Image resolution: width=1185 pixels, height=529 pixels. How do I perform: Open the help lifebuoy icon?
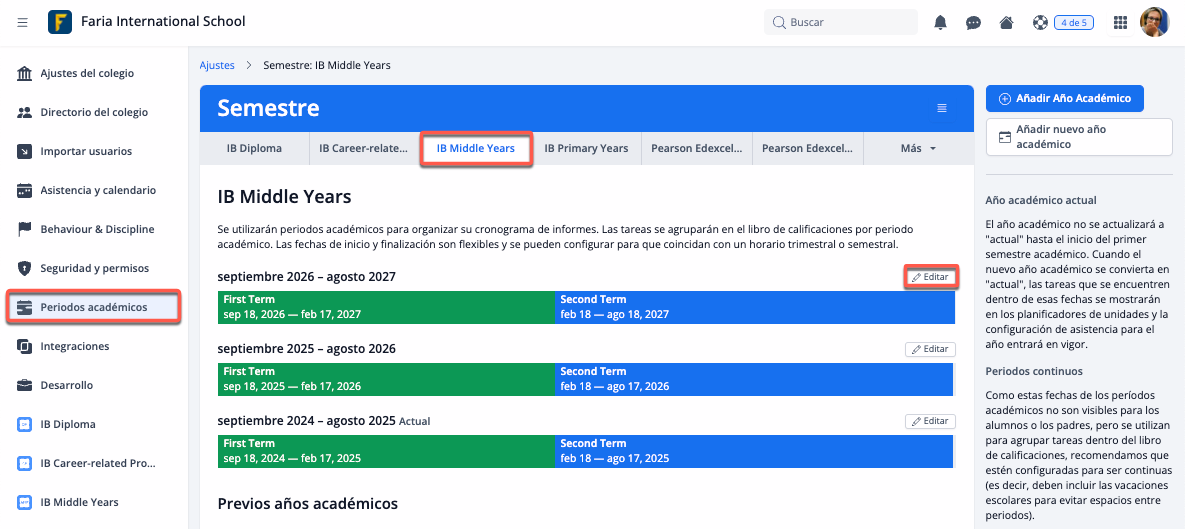click(1039, 22)
